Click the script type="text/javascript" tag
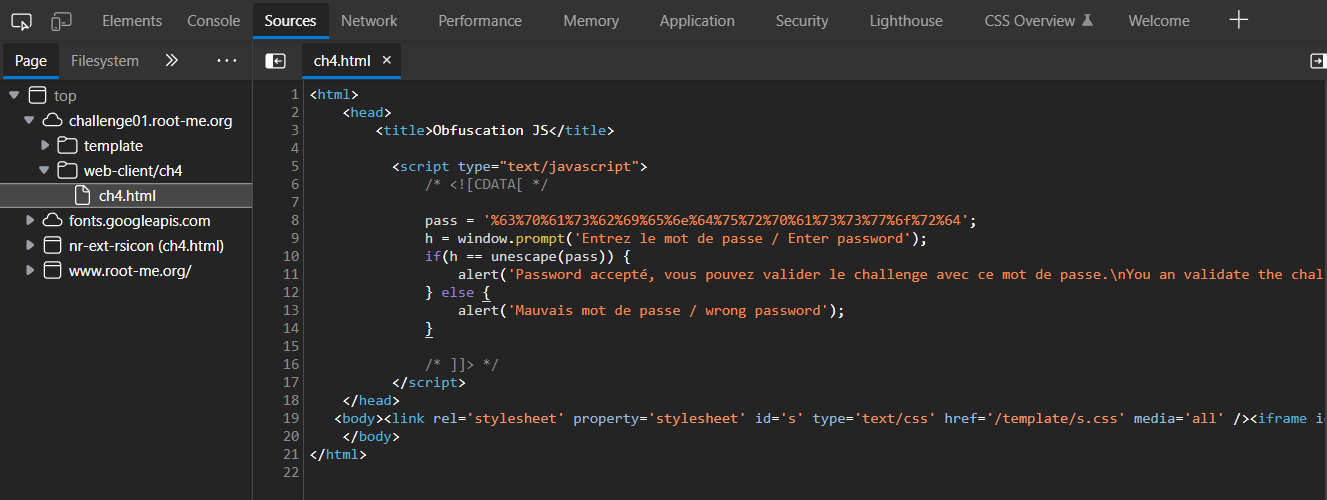This screenshot has height=500, width=1327. [520, 166]
